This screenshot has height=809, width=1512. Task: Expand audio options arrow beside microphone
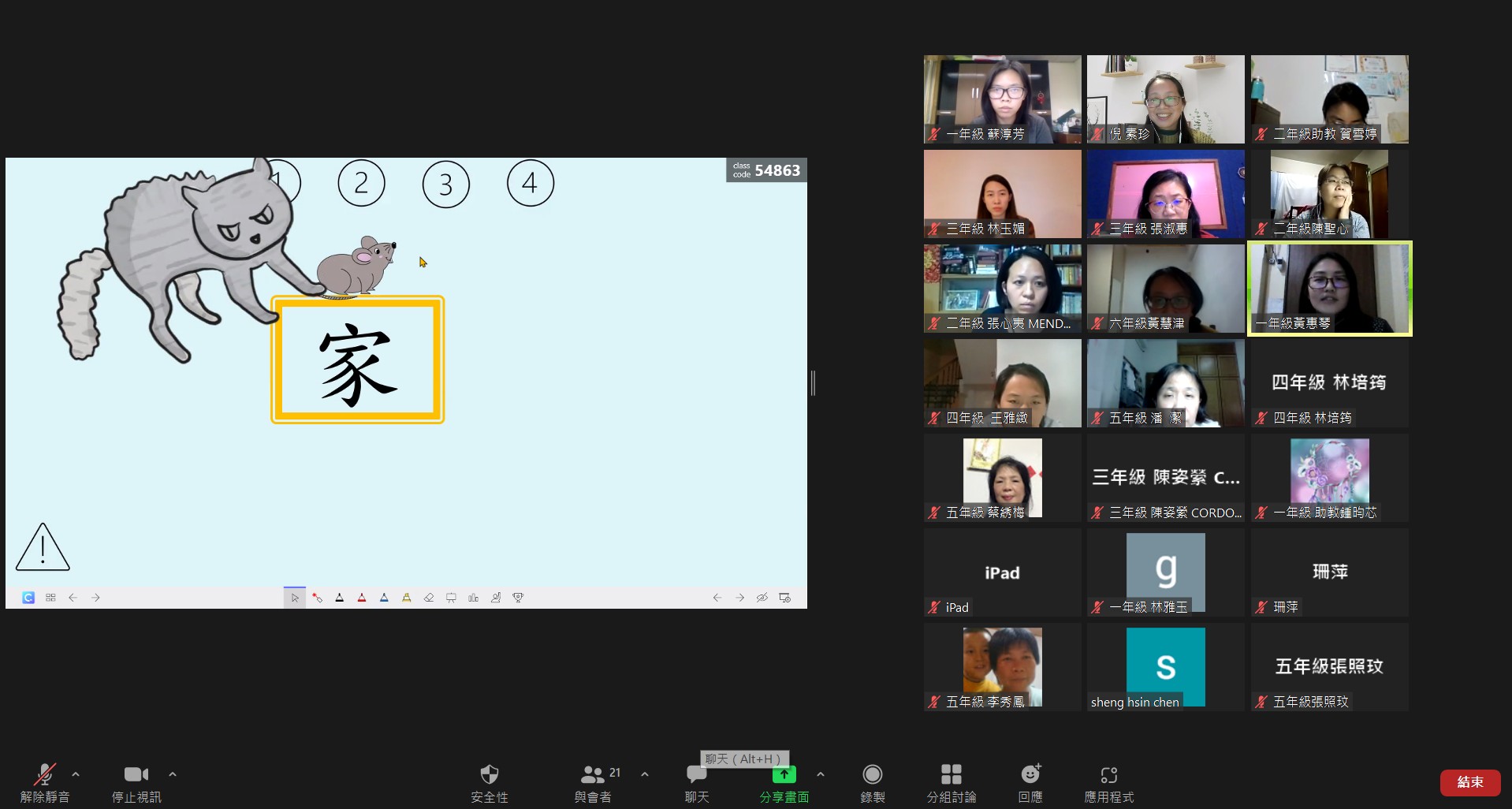(76, 774)
